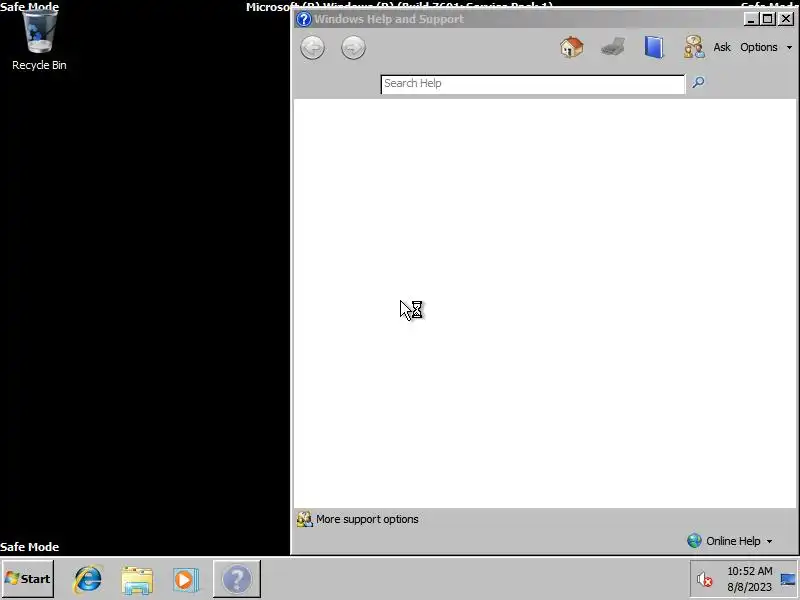Maximize the Help and Support window
This screenshot has width=800, height=600.
[x=767, y=19]
